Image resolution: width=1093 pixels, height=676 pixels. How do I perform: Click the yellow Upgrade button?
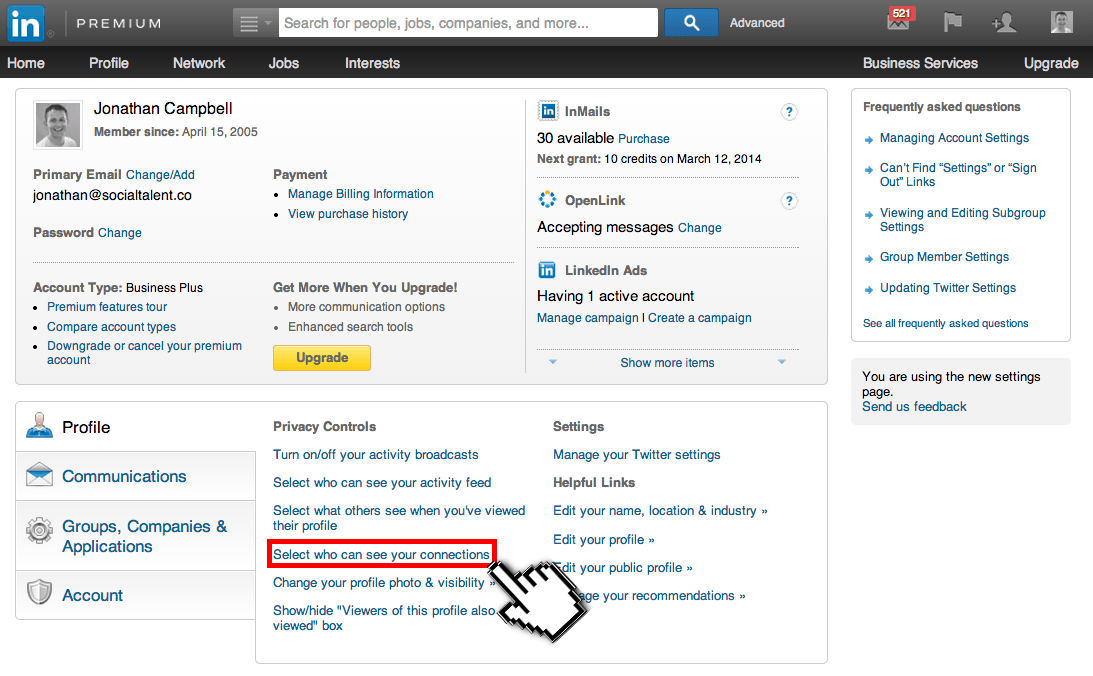pos(321,358)
